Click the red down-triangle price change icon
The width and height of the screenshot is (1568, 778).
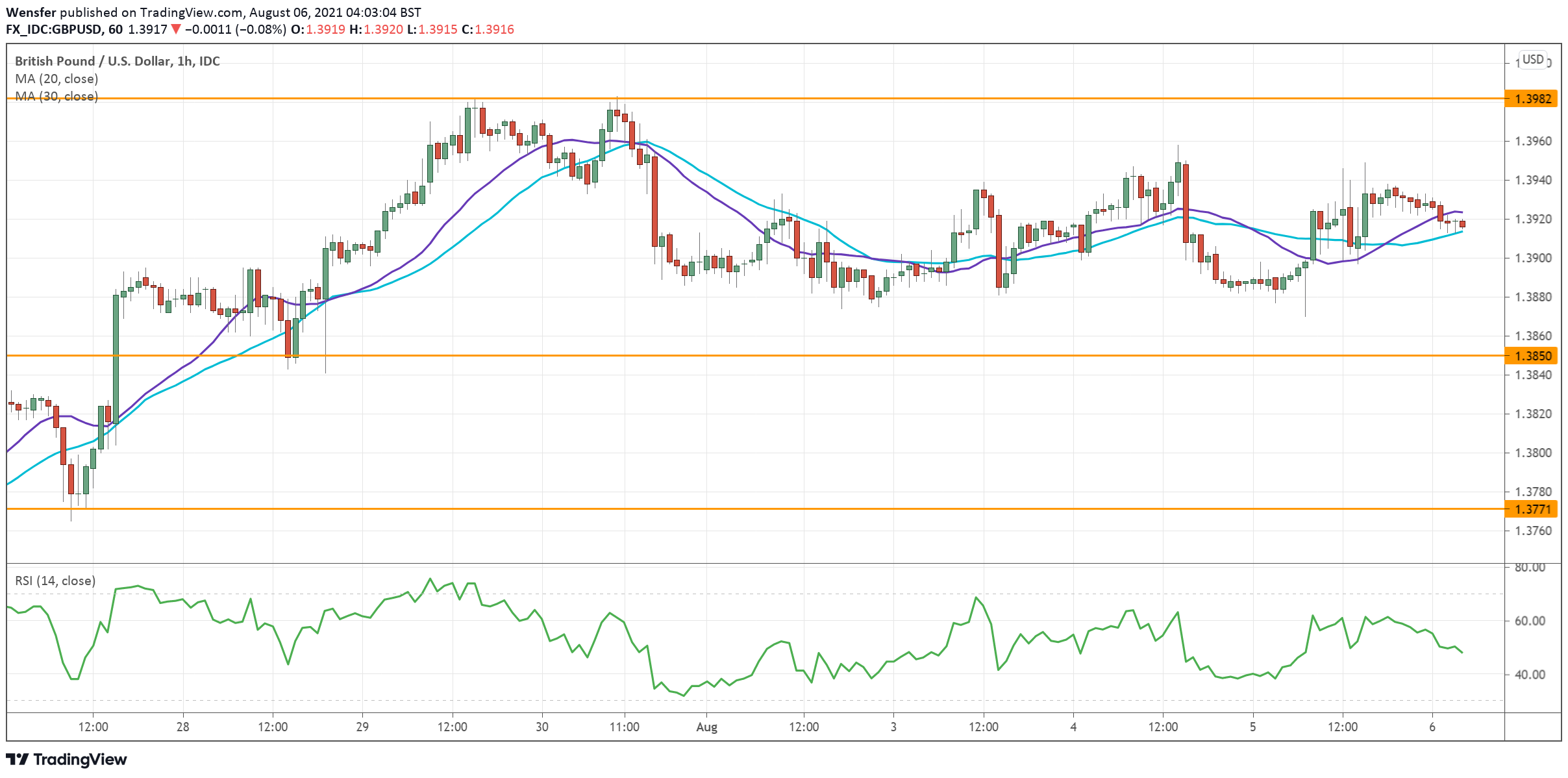click(176, 29)
